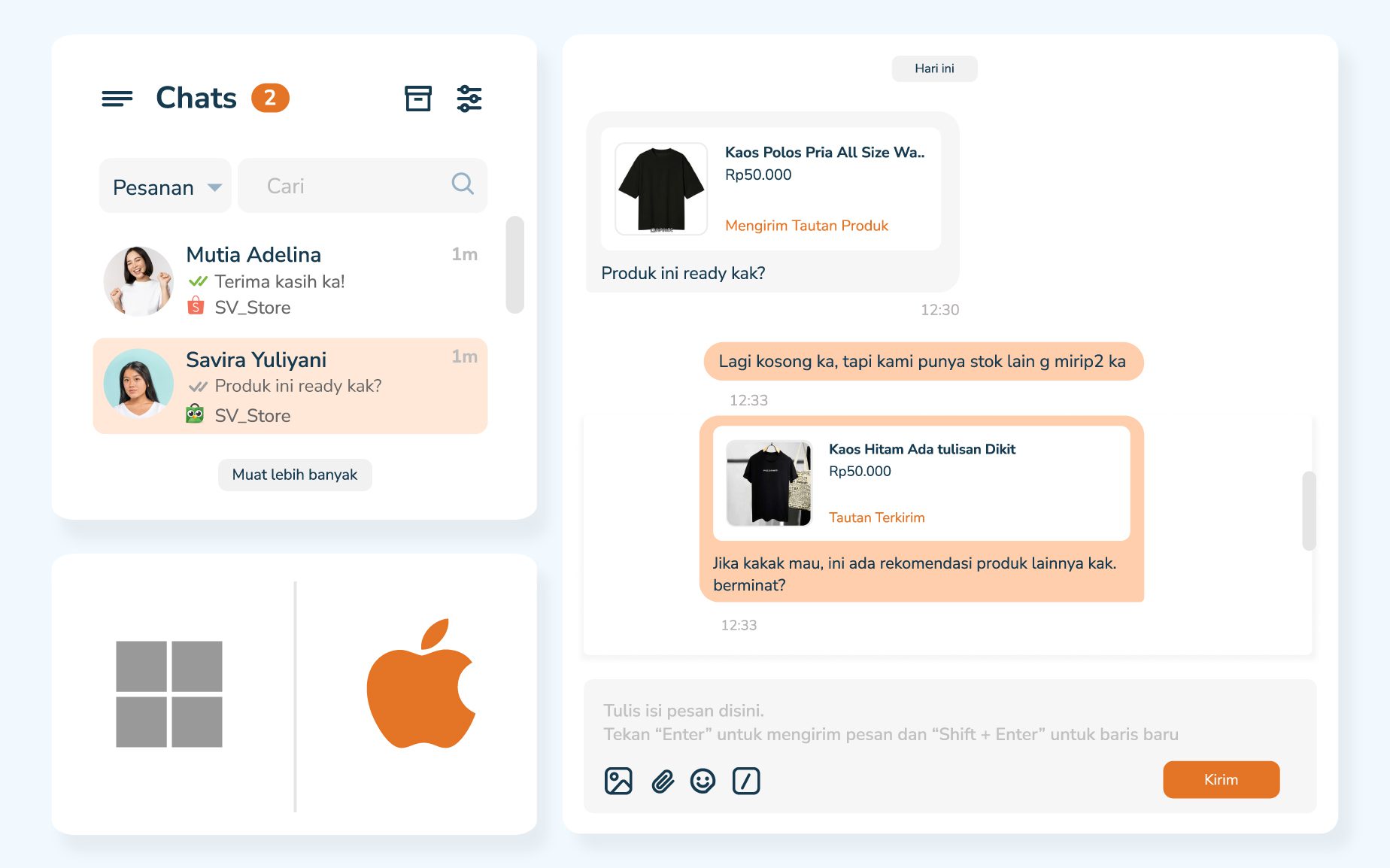
Task: Focus the Cari search field
Action: pyautogui.click(x=354, y=186)
